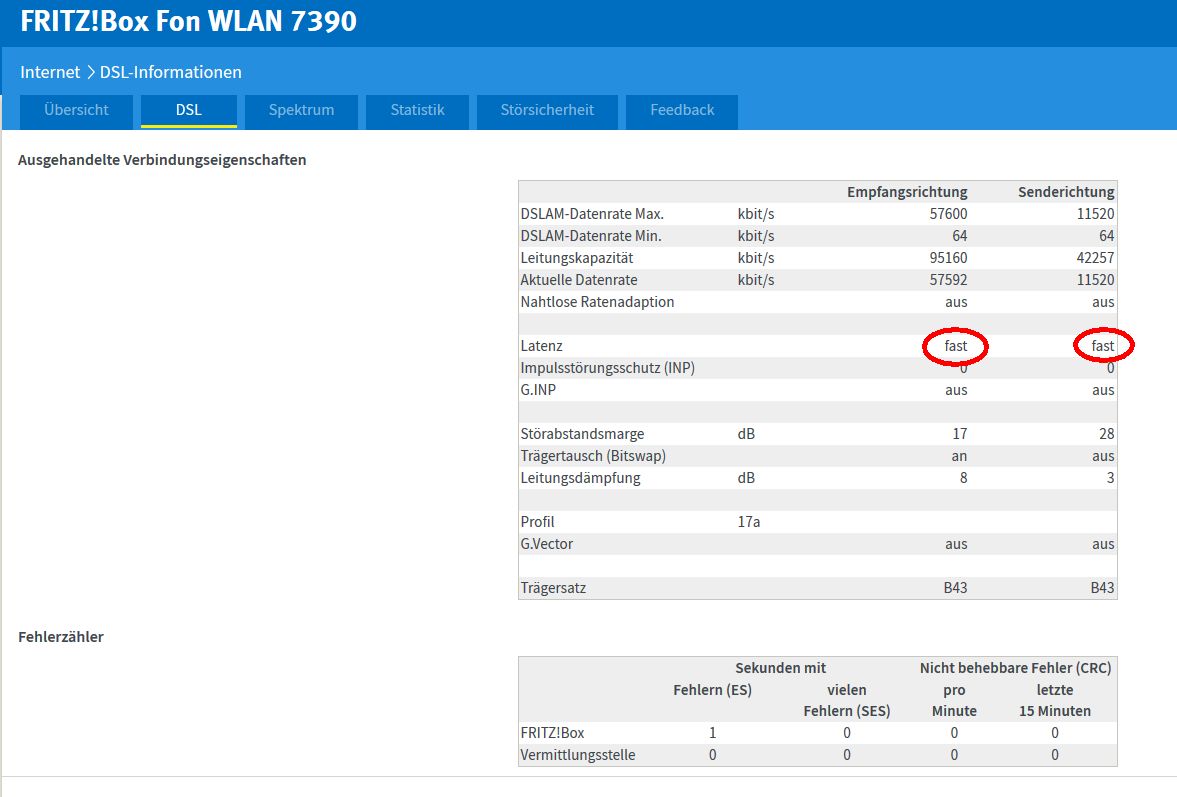Click the Profil row label

[x=537, y=522]
